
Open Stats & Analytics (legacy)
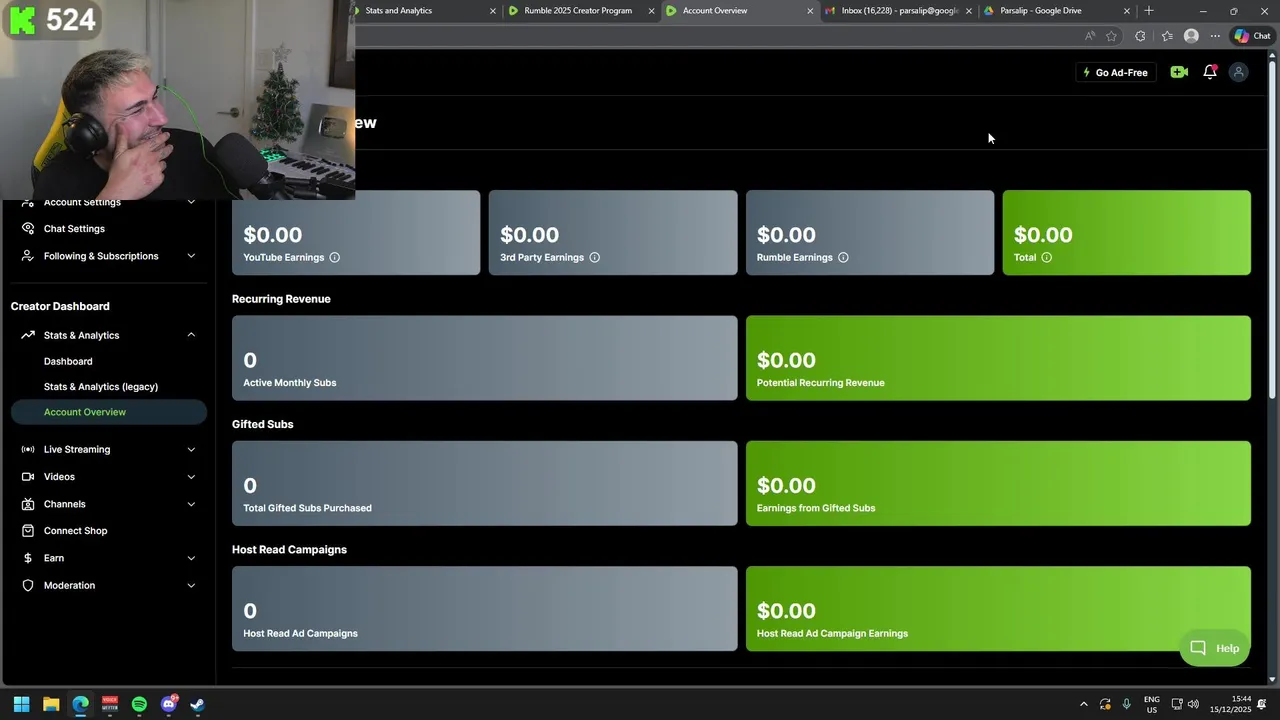coord(101,387)
